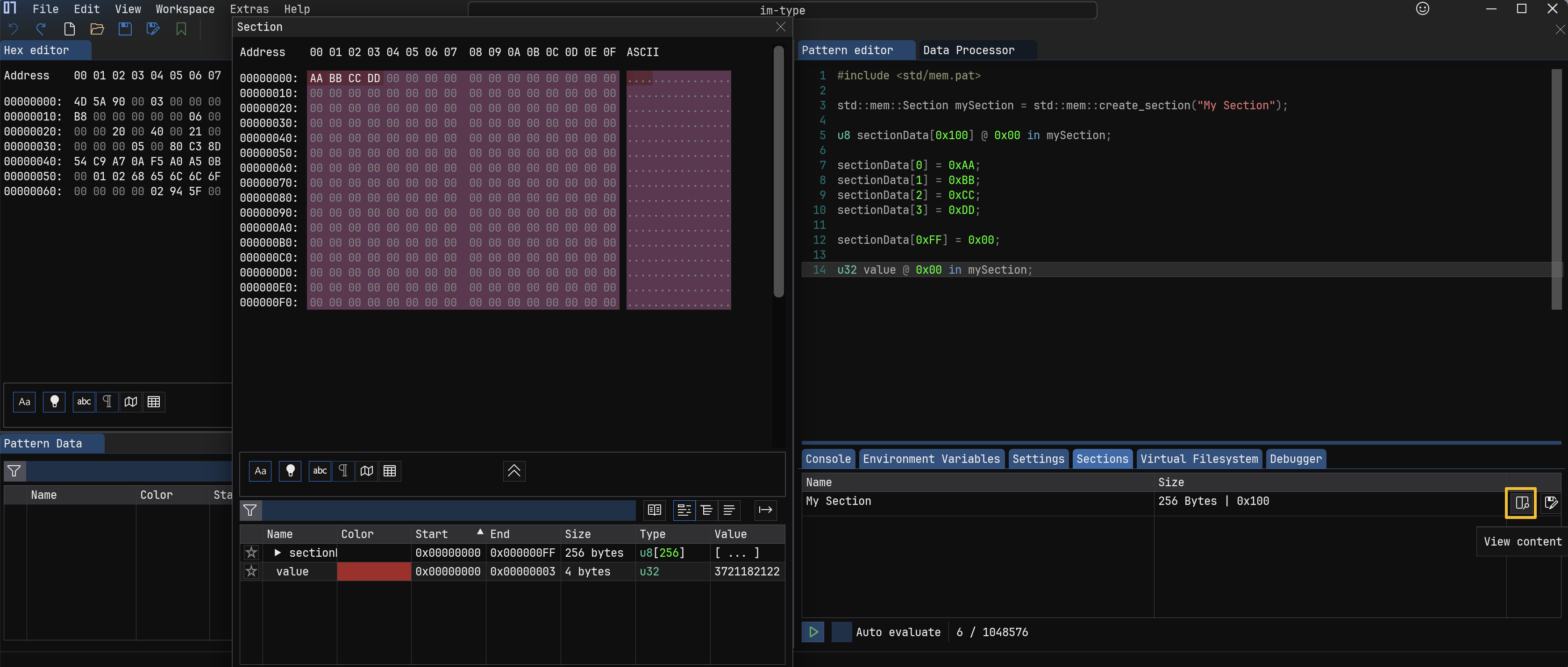1568x667 pixels.
Task: Click the export icon next to My Section
Action: (x=1551, y=503)
